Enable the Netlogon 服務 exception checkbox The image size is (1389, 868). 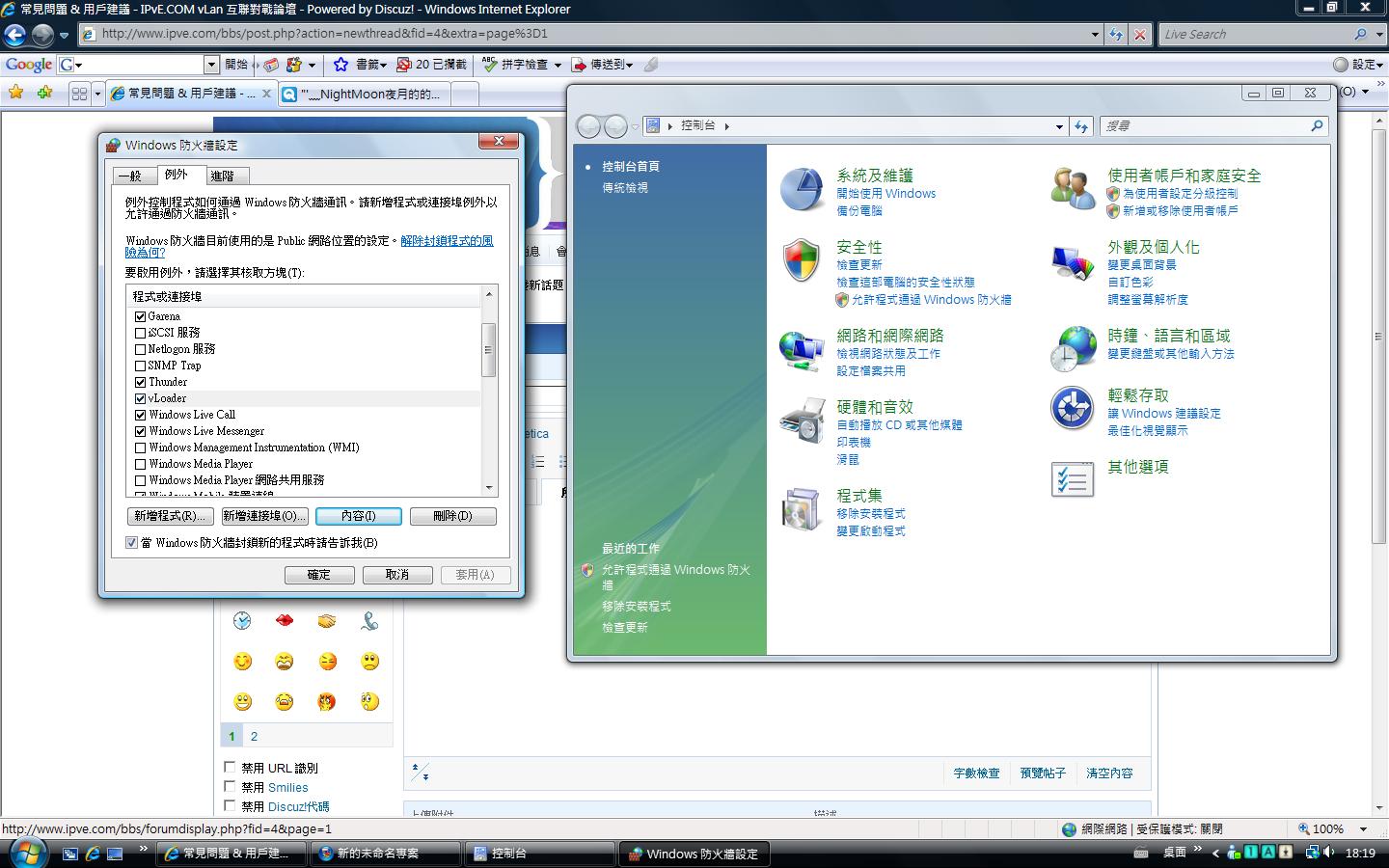[x=141, y=349]
